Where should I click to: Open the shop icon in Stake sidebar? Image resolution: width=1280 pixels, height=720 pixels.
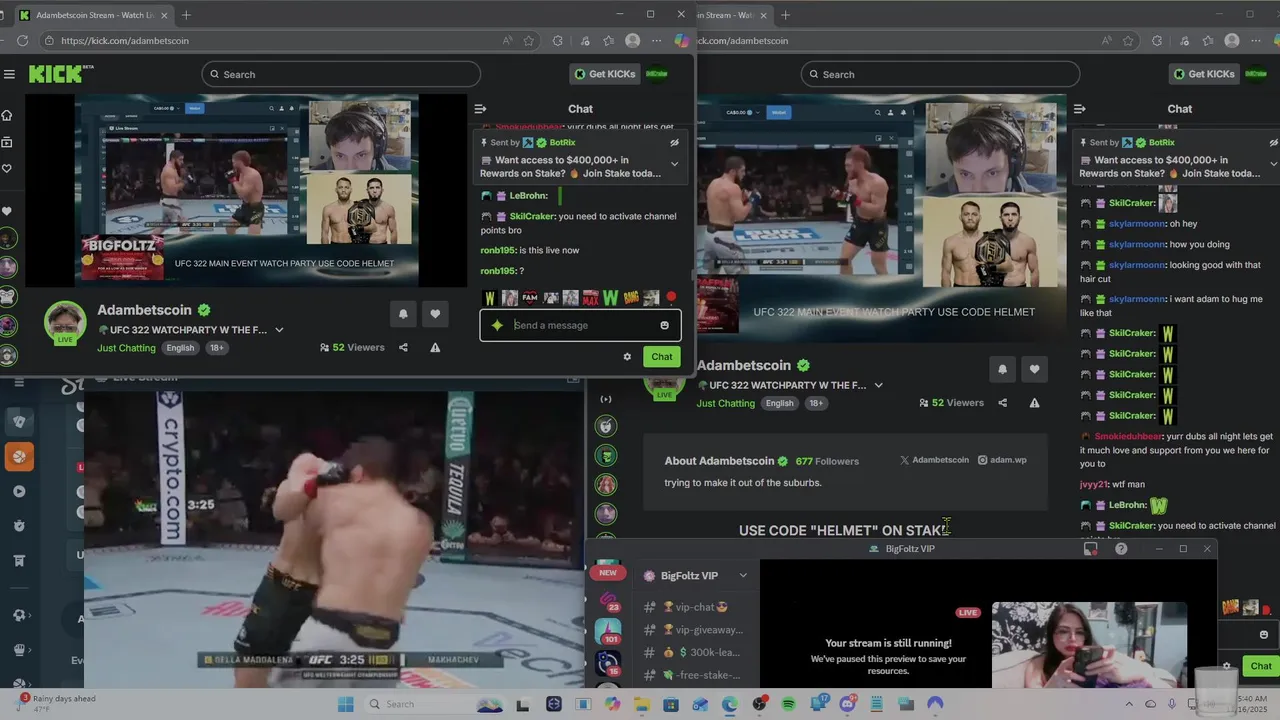click(18, 561)
